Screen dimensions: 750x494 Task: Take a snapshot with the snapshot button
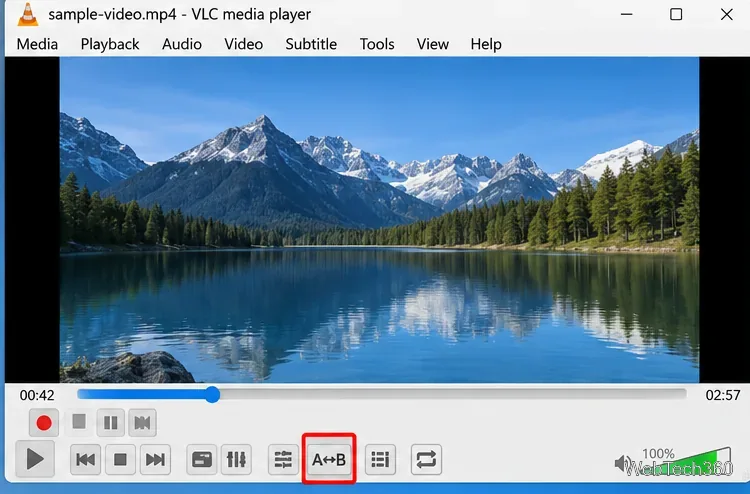coord(79,422)
